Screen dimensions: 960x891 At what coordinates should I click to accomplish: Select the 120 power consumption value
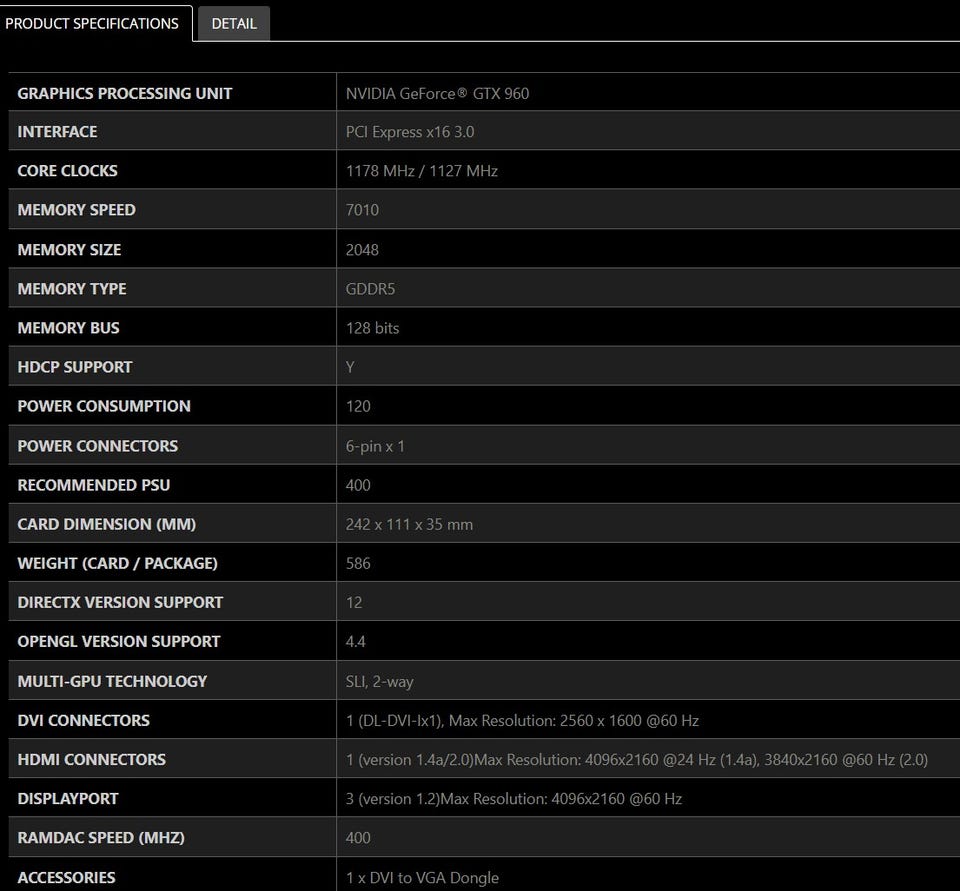pos(358,407)
